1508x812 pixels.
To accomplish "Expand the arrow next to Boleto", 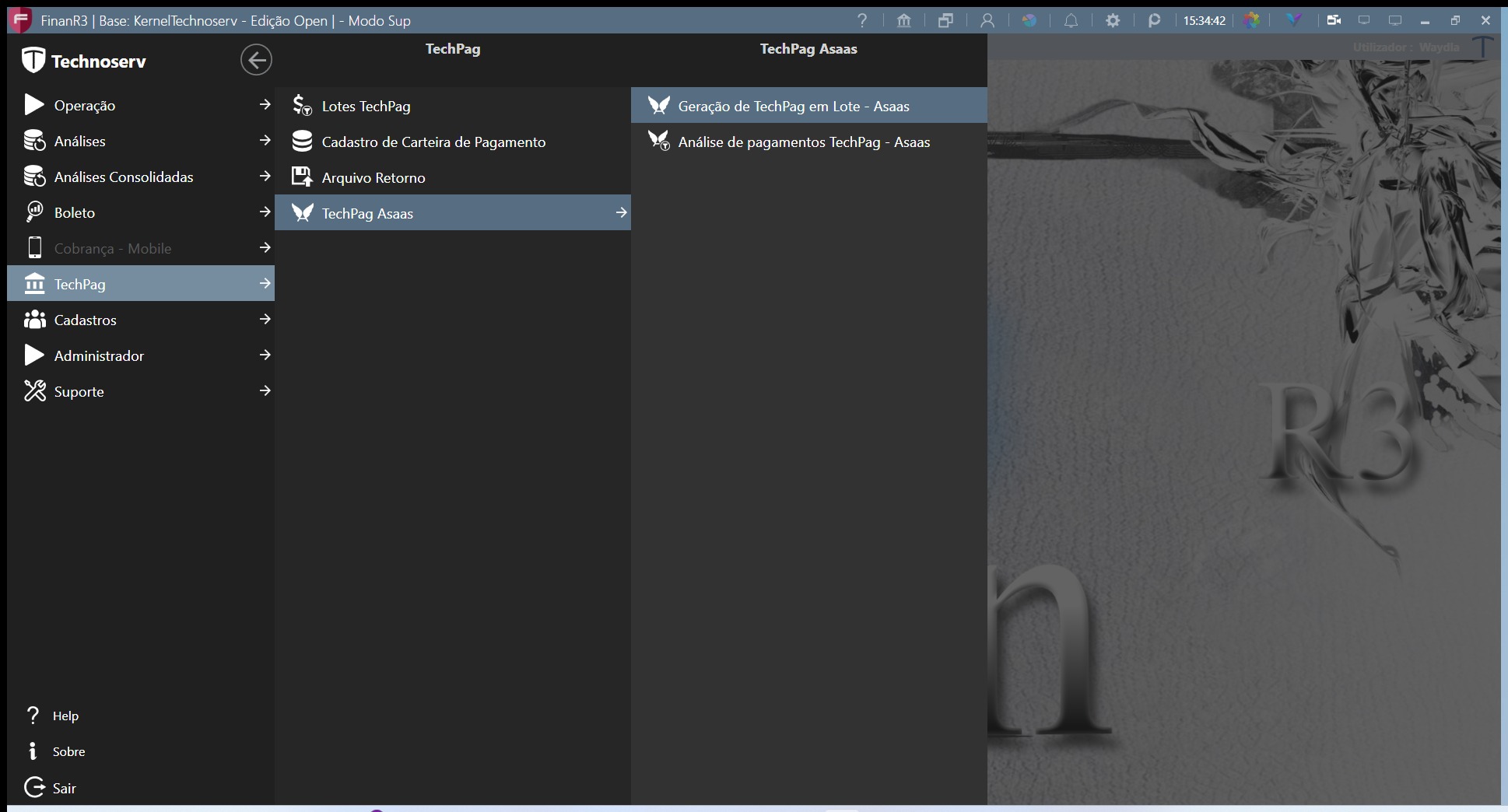I will tap(265, 212).
